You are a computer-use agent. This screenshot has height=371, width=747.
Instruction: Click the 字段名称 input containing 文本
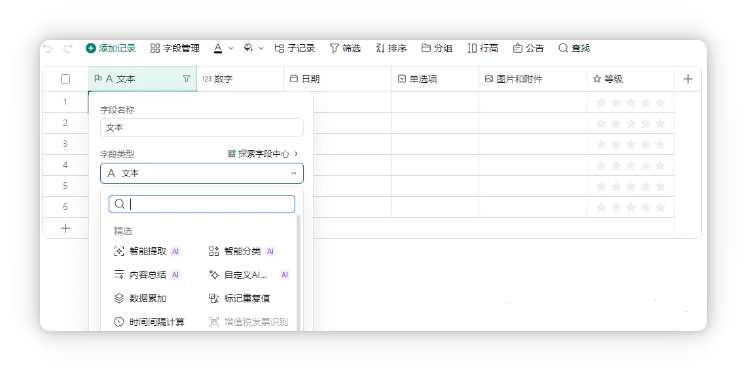point(202,128)
